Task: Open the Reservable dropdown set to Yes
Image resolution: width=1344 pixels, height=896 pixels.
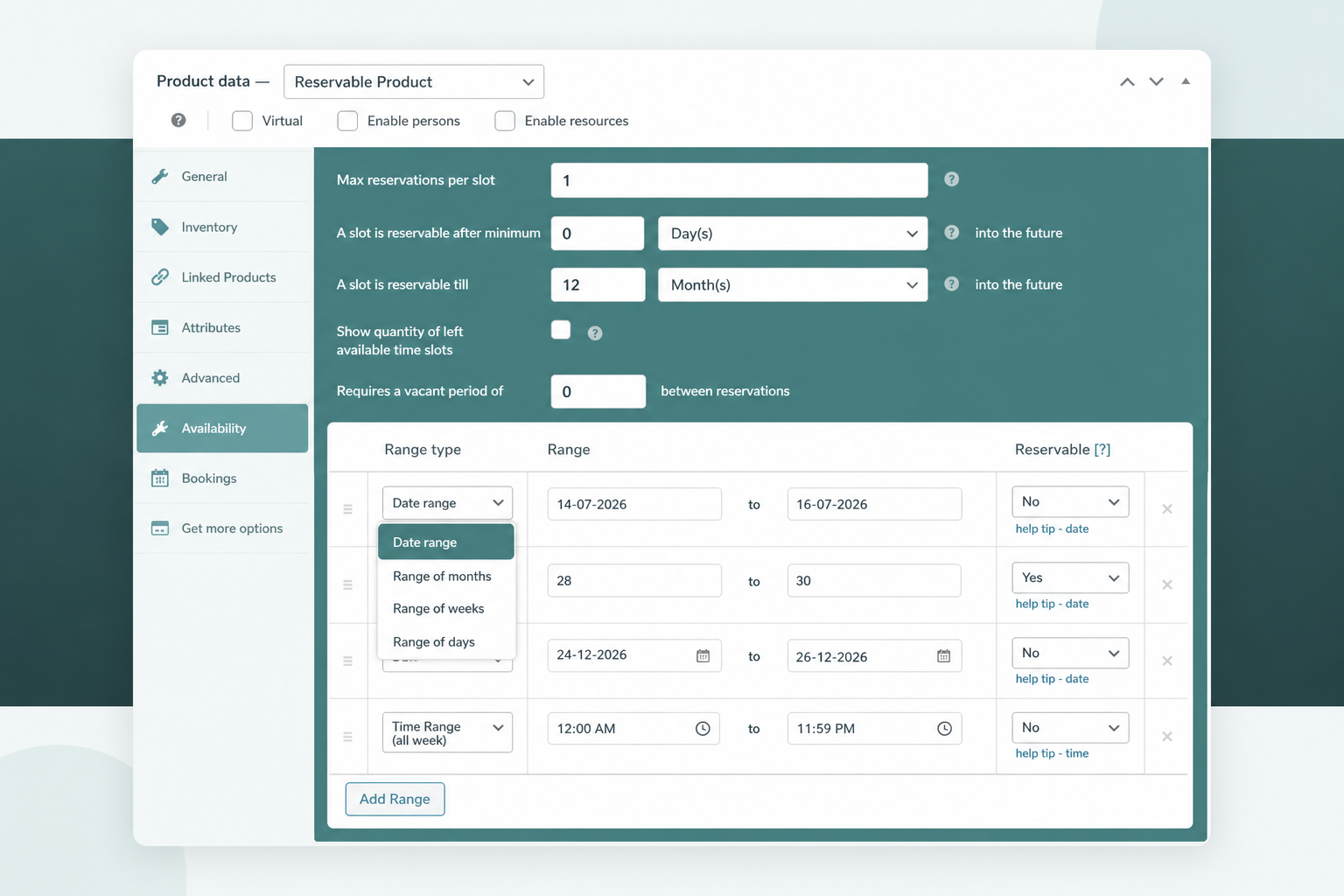Action: coord(1070,577)
